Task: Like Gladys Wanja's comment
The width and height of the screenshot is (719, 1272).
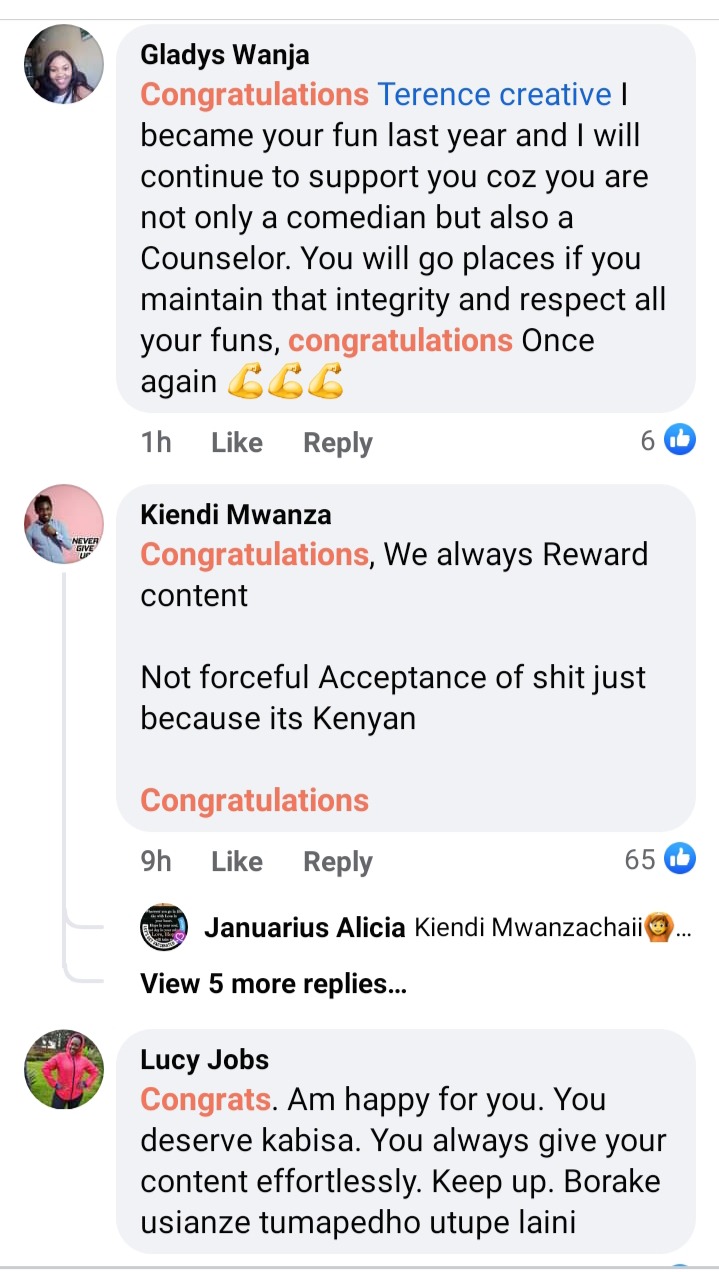Action: tap(237, 443)
